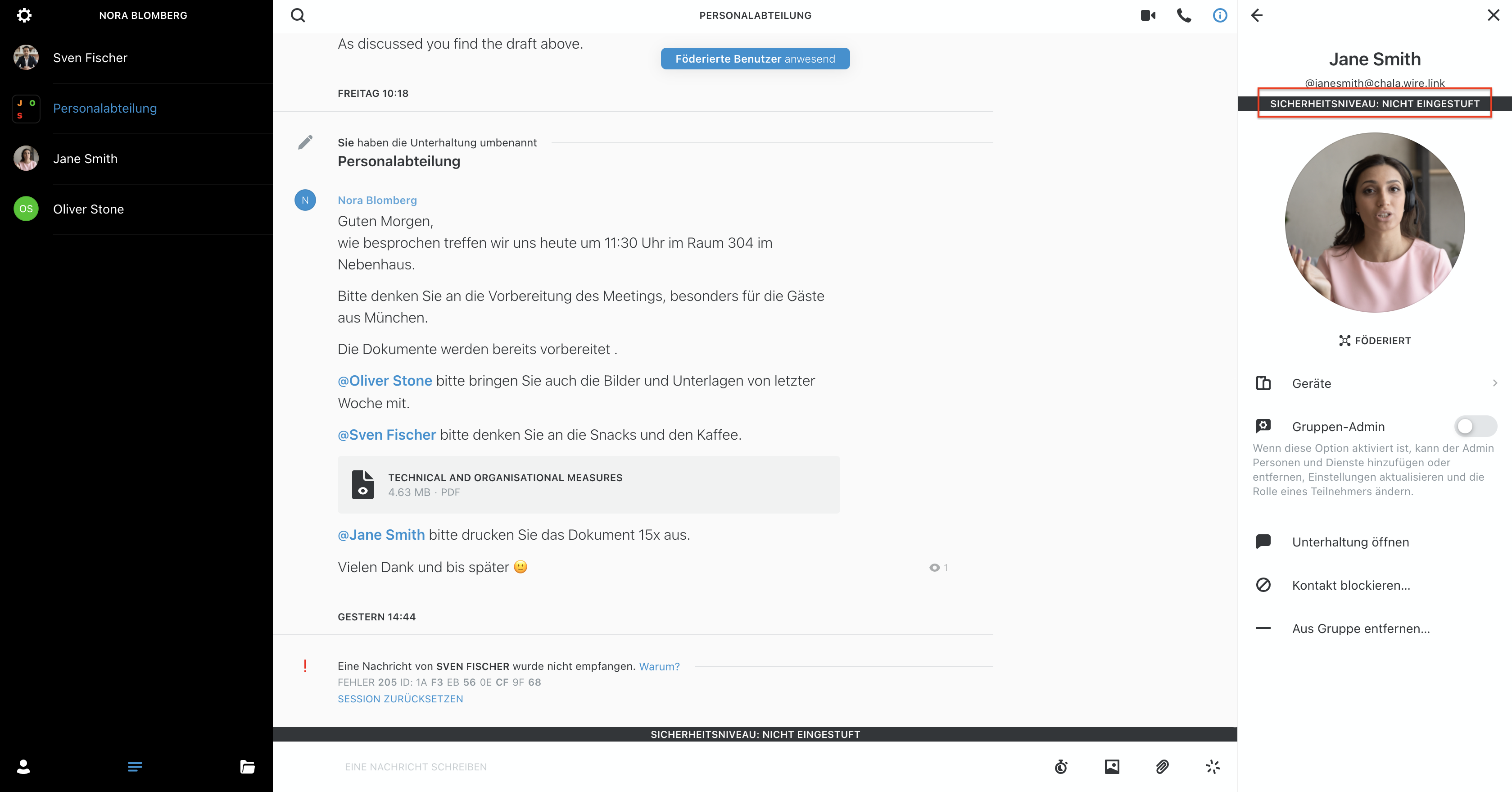Click PERSONALABTEILUNG header title
This screenshot has width=1512, height=792.
[x=755, y=15]
